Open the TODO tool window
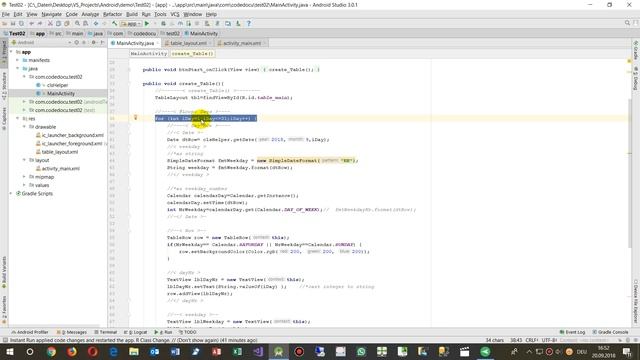 point(187,332)
